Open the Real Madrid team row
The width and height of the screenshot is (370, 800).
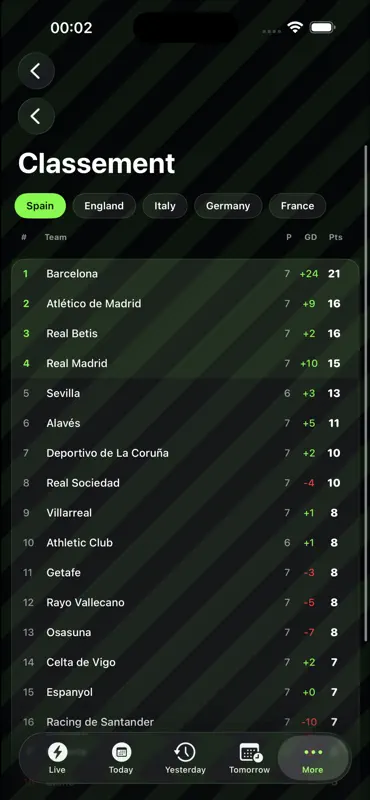pyautogui.click(x=185, y=364)
